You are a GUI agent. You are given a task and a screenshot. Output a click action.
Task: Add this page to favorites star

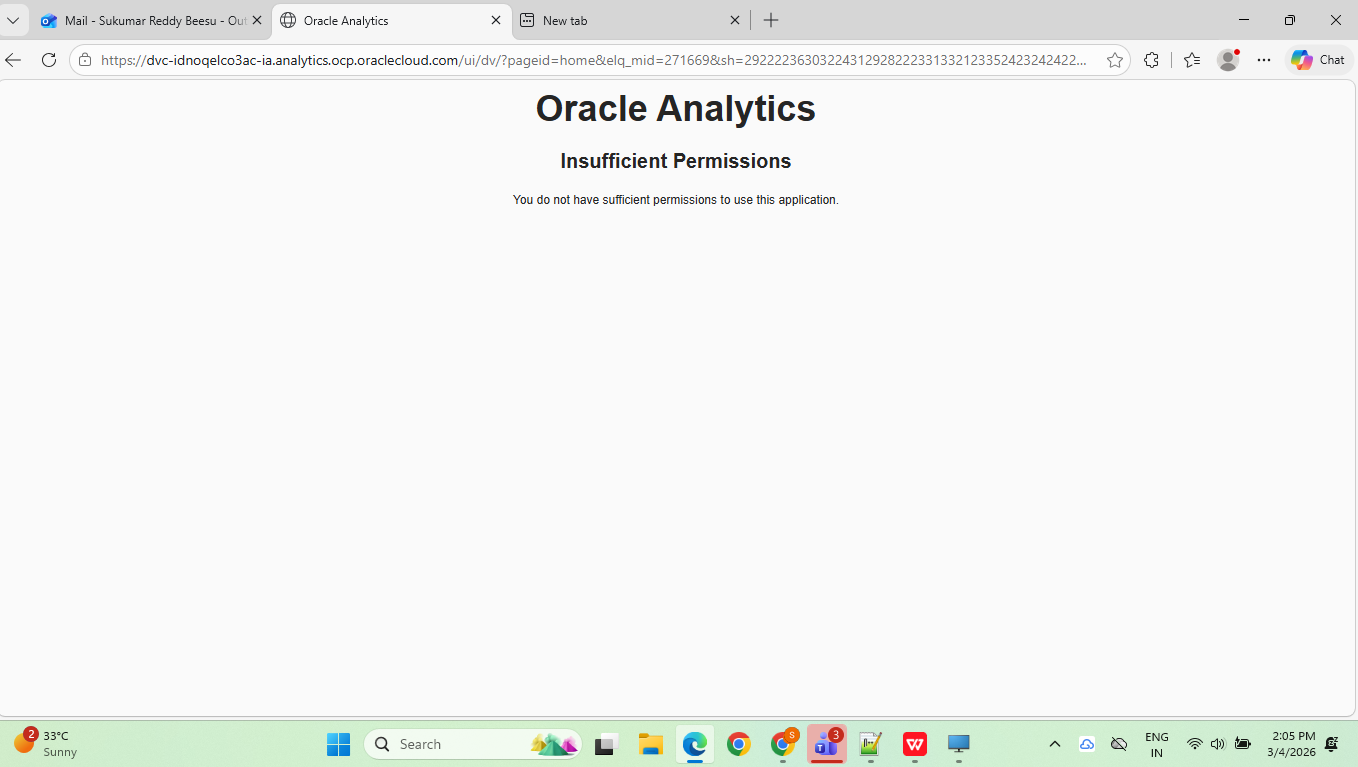(x=1114, y=60)
